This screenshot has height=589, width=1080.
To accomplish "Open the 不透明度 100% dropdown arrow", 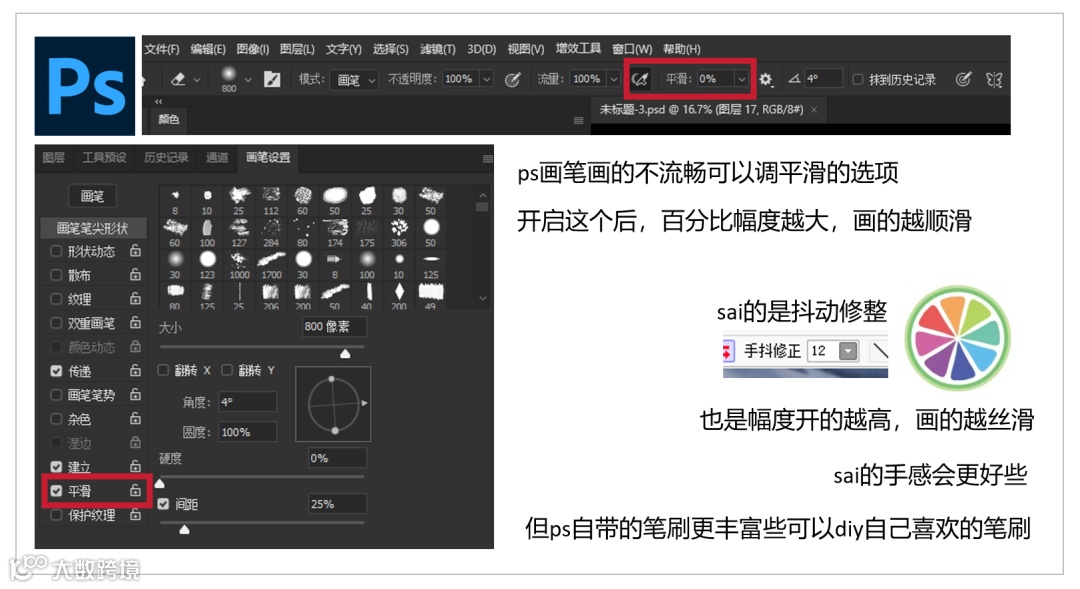I will (486, 79).
